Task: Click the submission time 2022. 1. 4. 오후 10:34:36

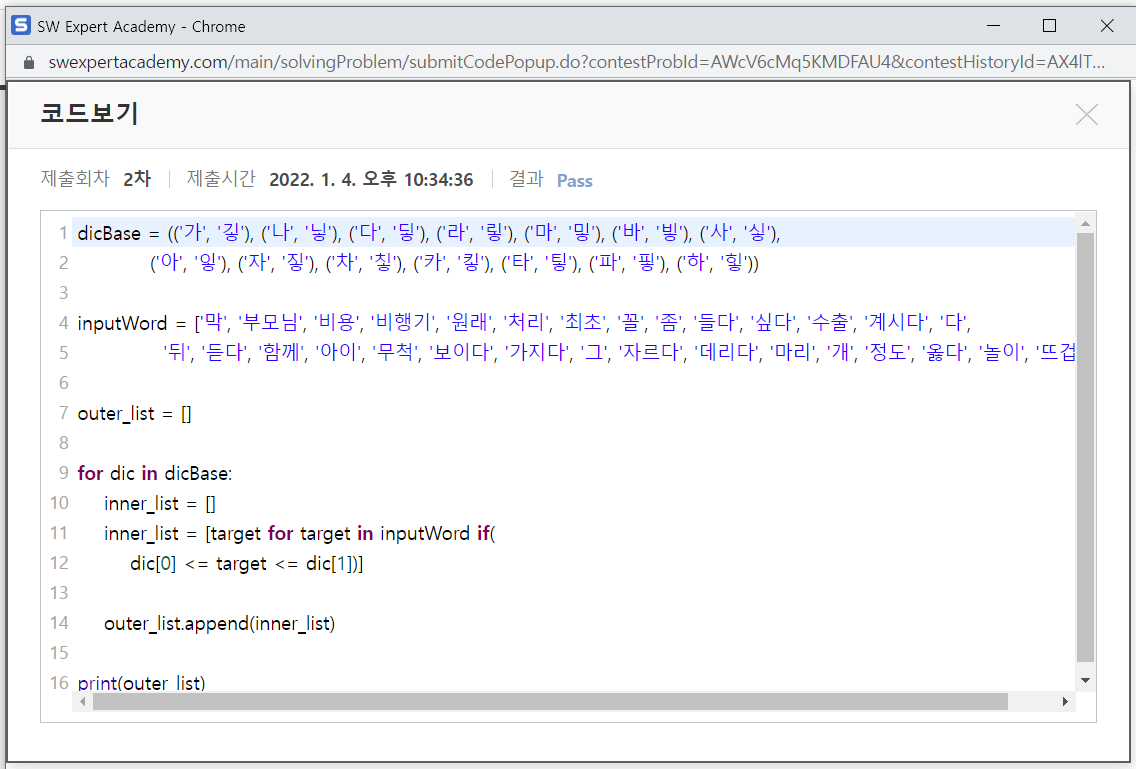Action: (x=371, y=180)
